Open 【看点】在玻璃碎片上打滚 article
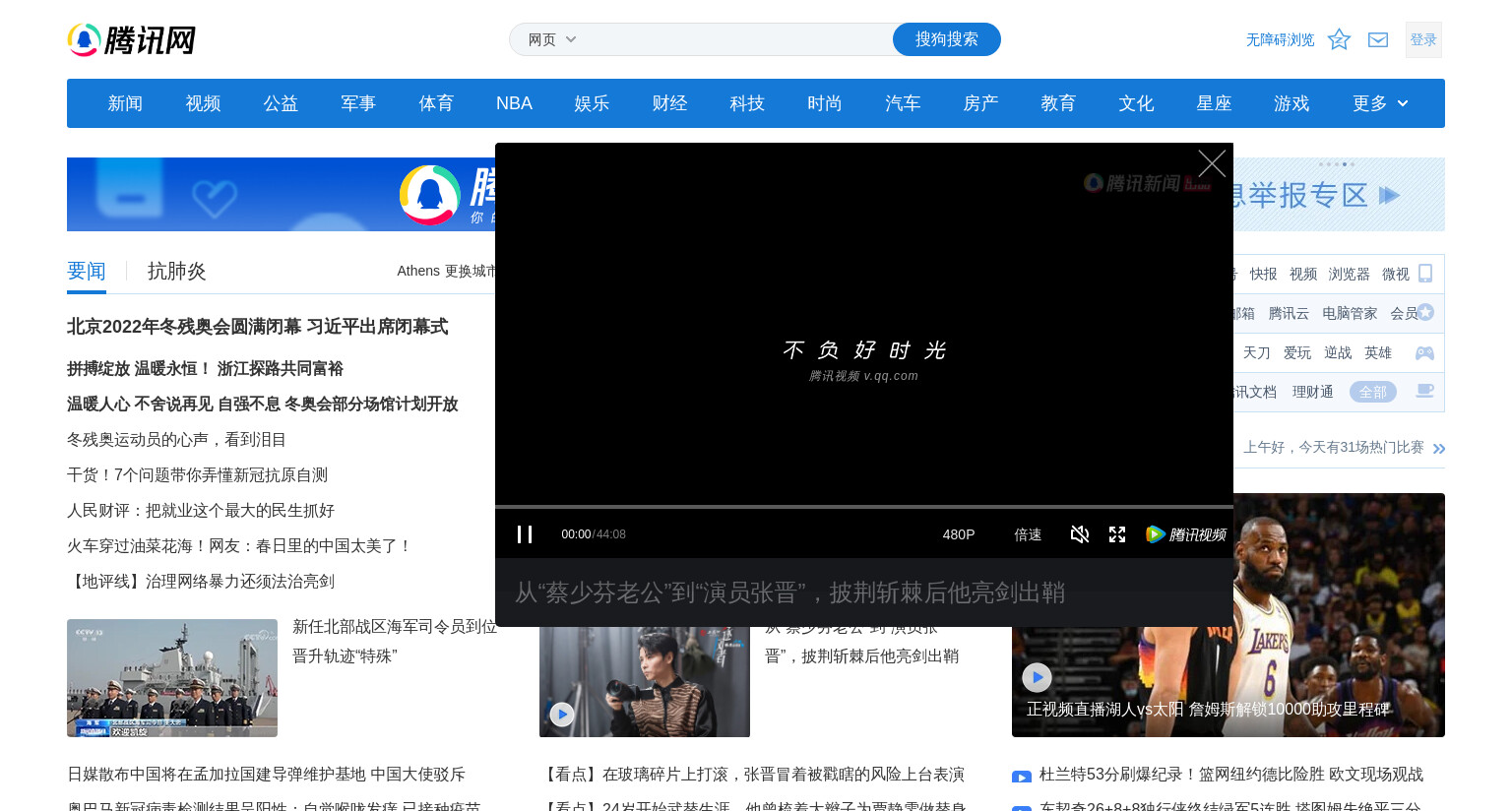Viewport: 1512px width, 811px height. [752, 775]
